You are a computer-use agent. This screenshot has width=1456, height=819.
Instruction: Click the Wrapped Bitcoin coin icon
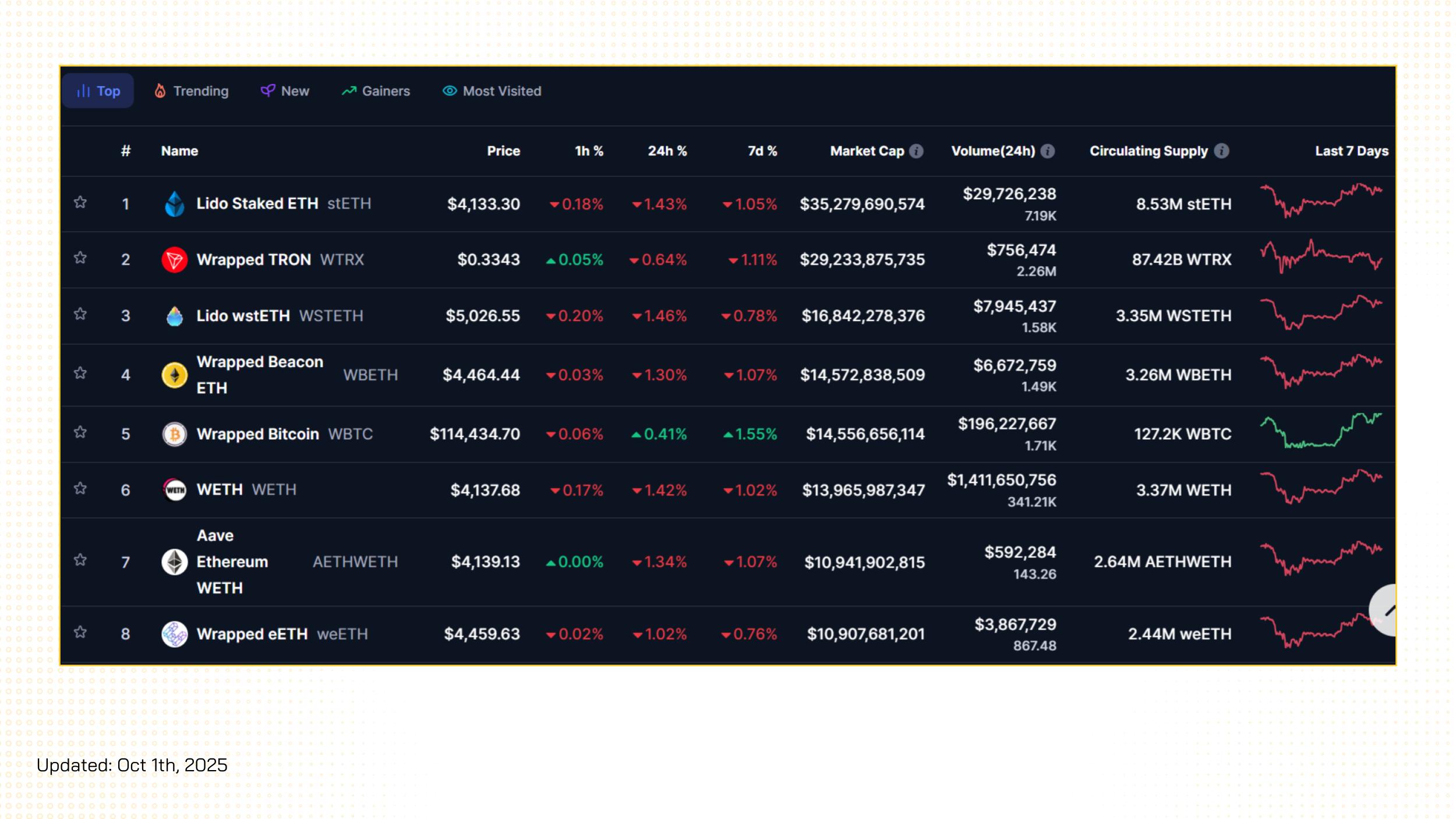174,435
